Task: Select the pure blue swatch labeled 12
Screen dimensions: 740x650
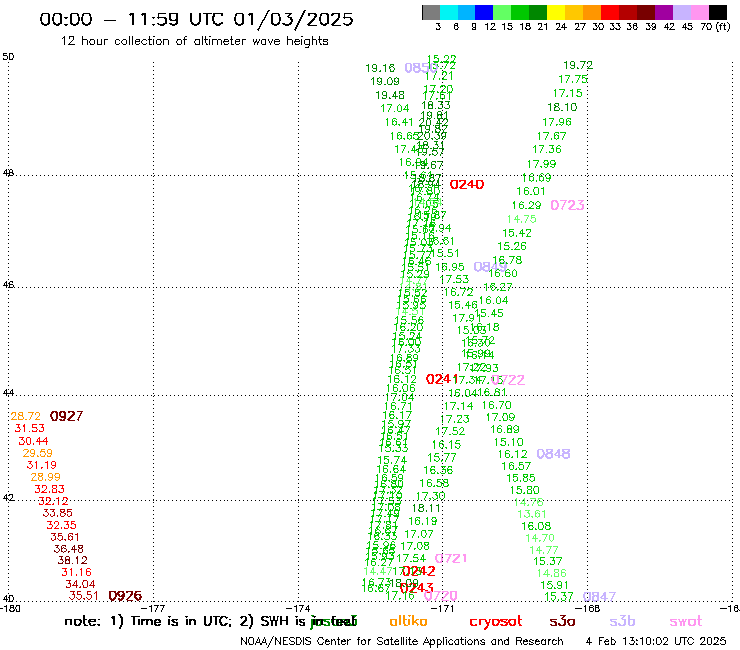Action: 484,12
